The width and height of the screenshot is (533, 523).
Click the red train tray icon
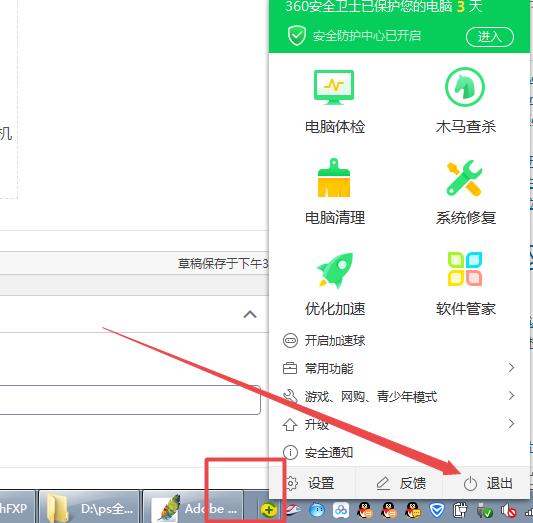tap(294, 510)
